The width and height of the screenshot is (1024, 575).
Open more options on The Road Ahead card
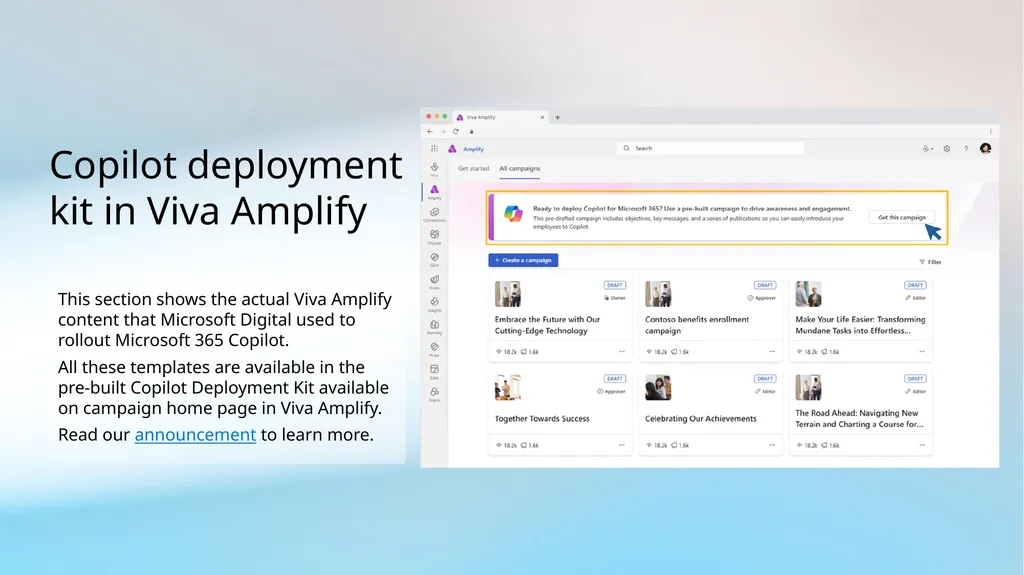pyautogui.click(x=922, y=445)
